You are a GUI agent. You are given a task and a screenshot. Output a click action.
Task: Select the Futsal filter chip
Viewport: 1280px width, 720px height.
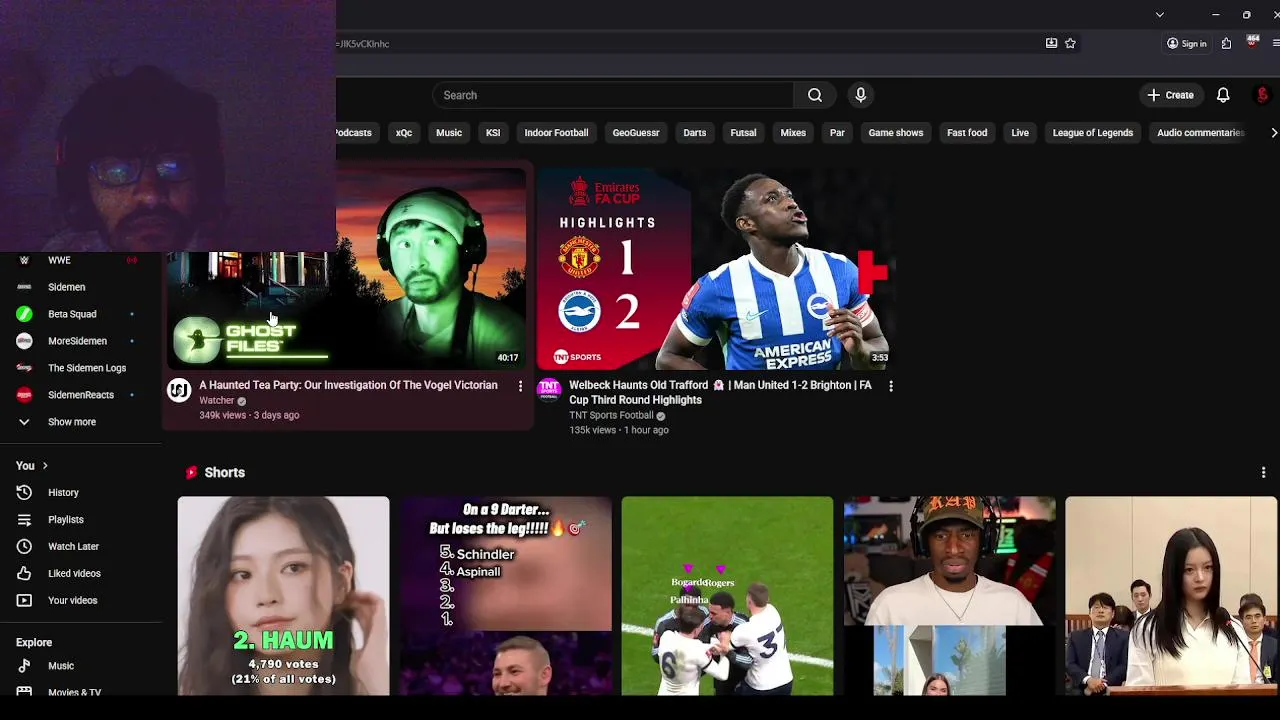[743, 132]
